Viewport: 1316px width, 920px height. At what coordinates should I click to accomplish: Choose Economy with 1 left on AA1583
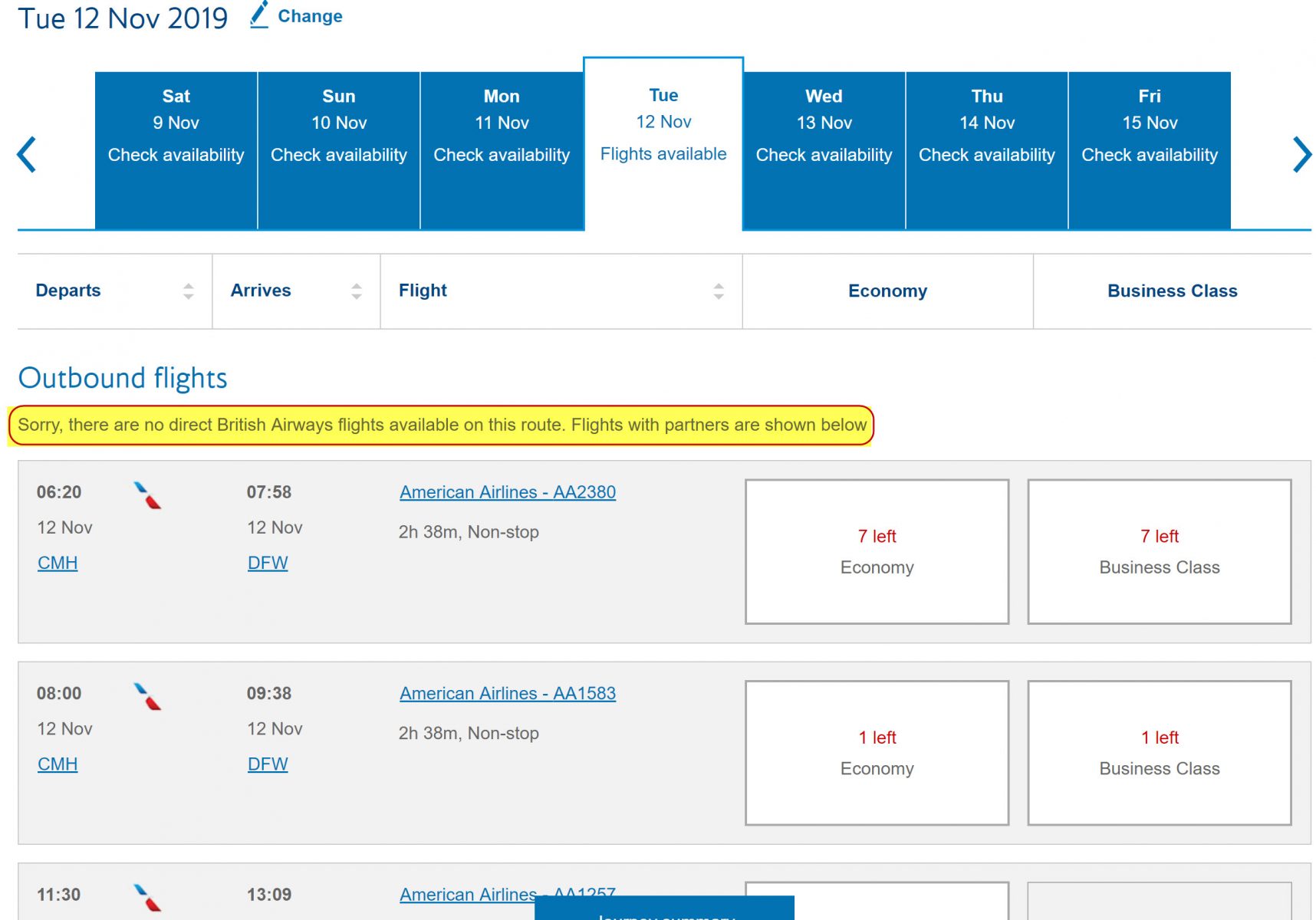point(877,753)
